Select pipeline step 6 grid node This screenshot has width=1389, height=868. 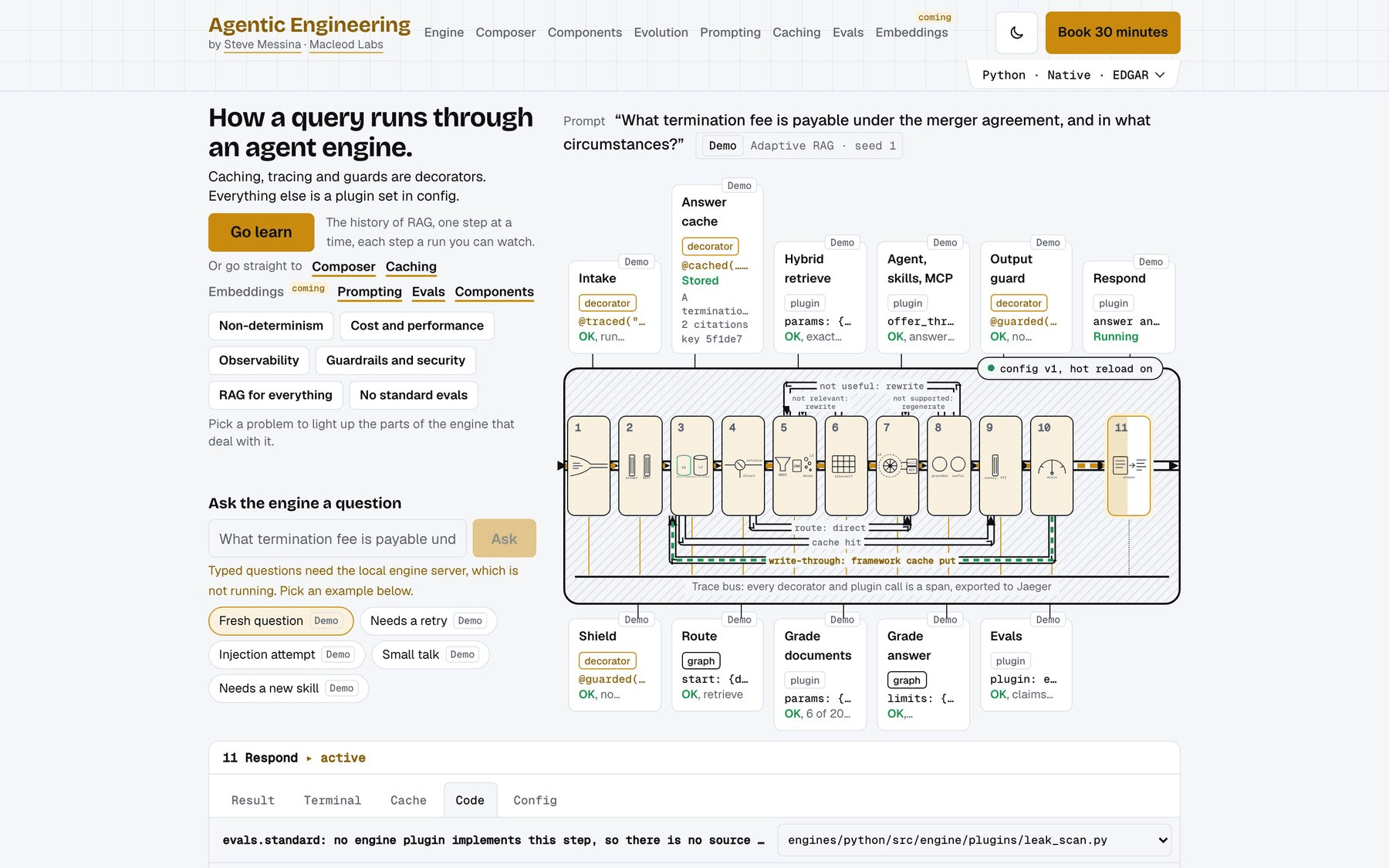tap(846, 466)
